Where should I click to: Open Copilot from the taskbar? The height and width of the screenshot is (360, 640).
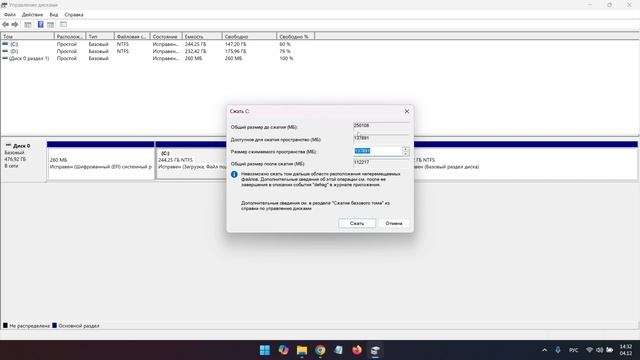pyautogui.click(x=283, y=350)
